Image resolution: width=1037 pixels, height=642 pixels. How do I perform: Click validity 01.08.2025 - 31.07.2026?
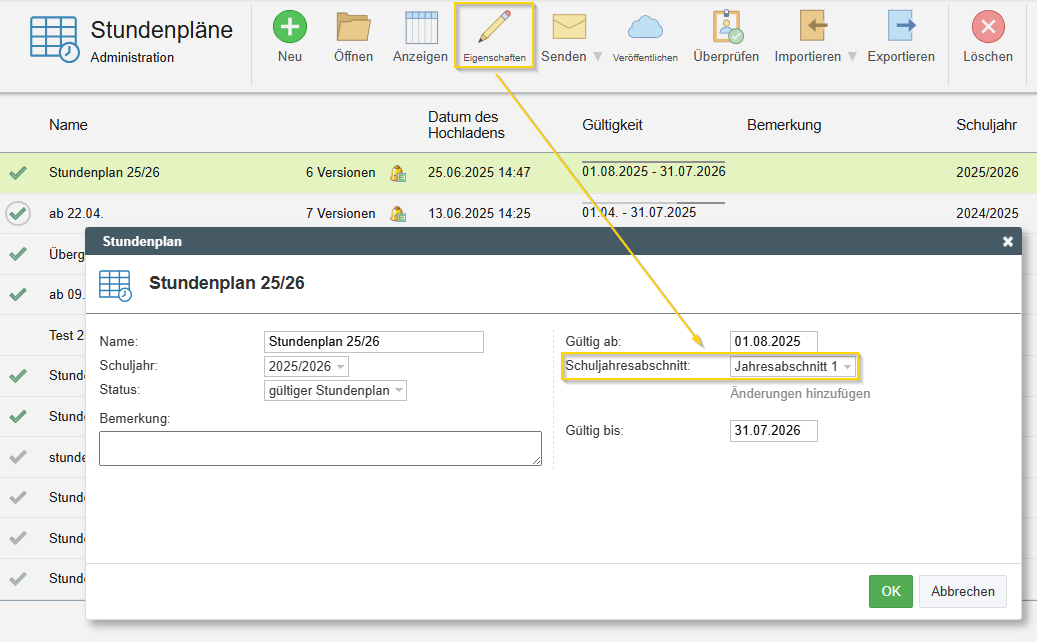[x=653, y=171]
